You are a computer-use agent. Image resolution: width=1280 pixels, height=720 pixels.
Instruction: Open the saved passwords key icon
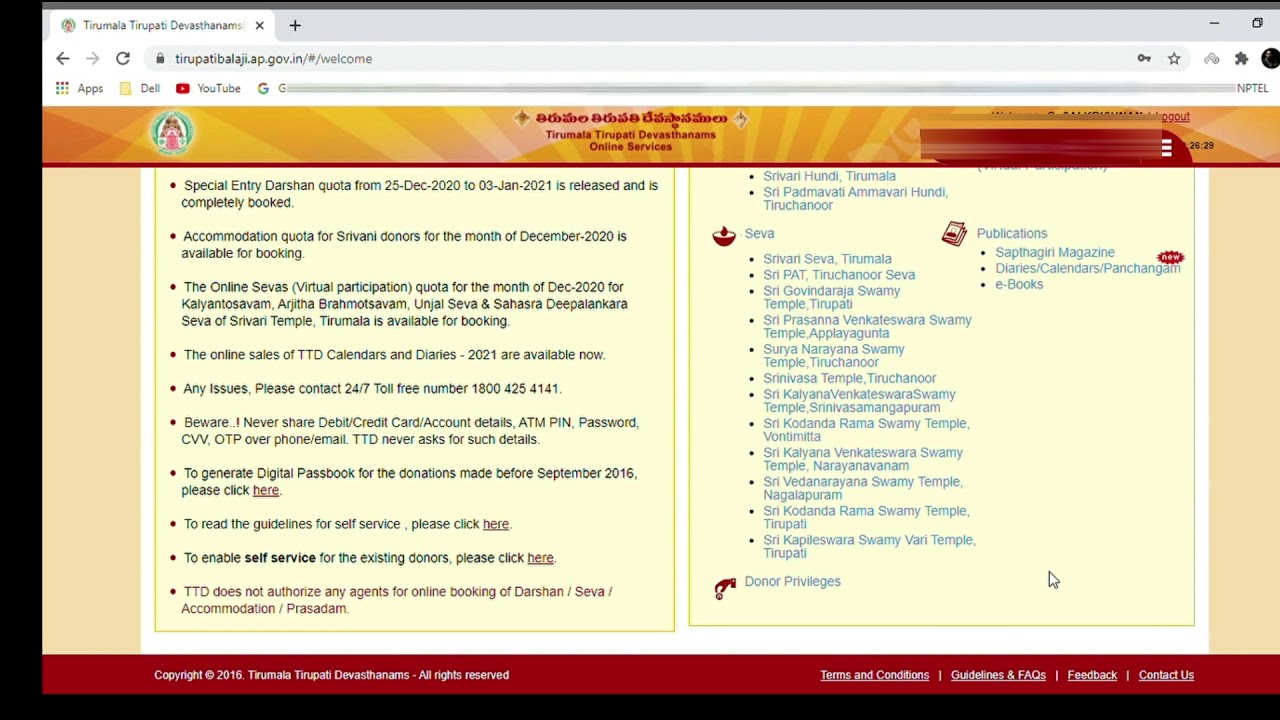click(1144, 59)
